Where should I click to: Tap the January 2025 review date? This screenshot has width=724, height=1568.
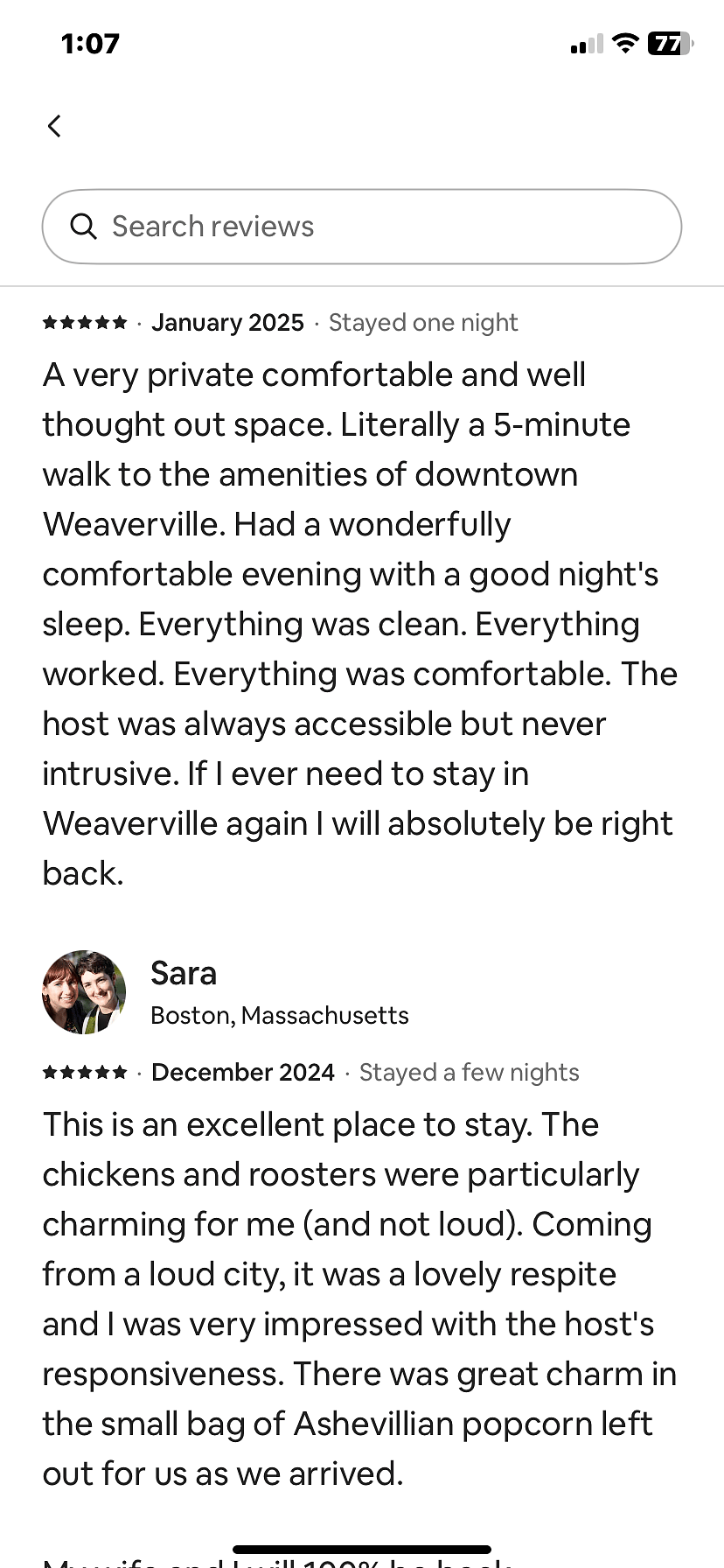228,323
